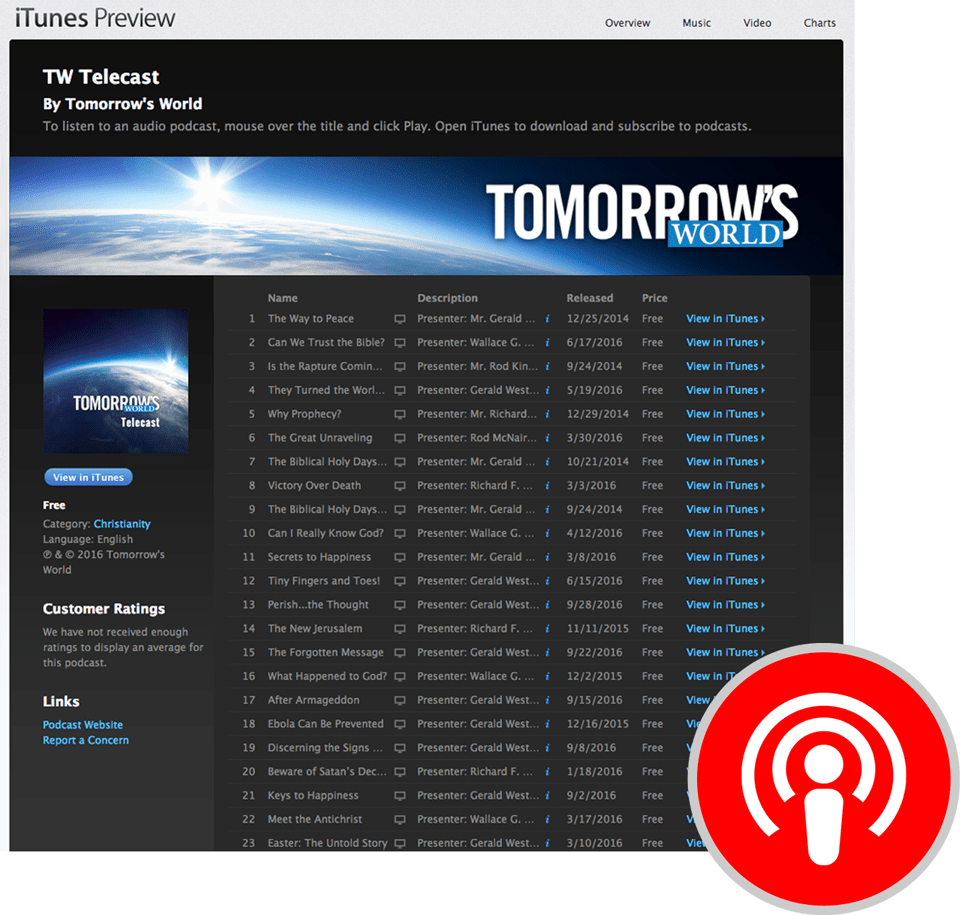Select episode title 'After Armageddon'
This screenshot has height=915, width=960.
coord(313,700)
